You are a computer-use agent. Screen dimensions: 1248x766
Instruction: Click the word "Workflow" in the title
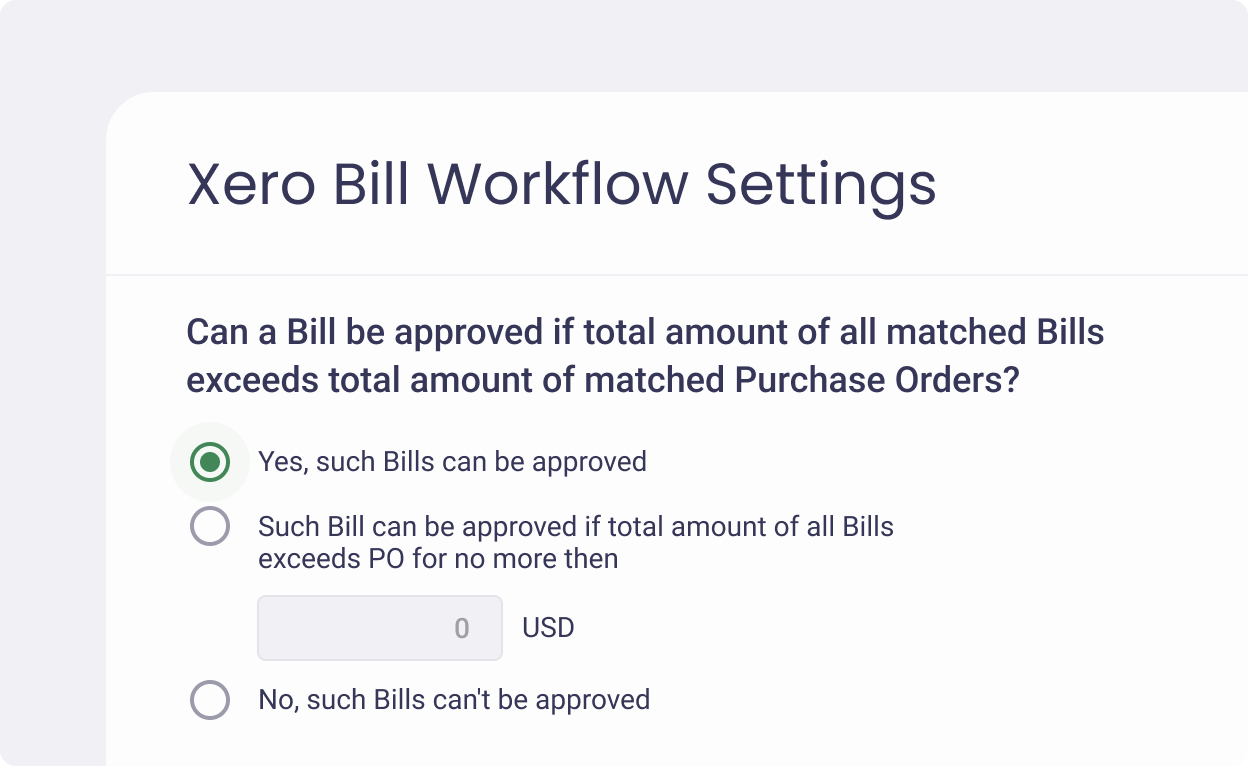tap(558, 185)
